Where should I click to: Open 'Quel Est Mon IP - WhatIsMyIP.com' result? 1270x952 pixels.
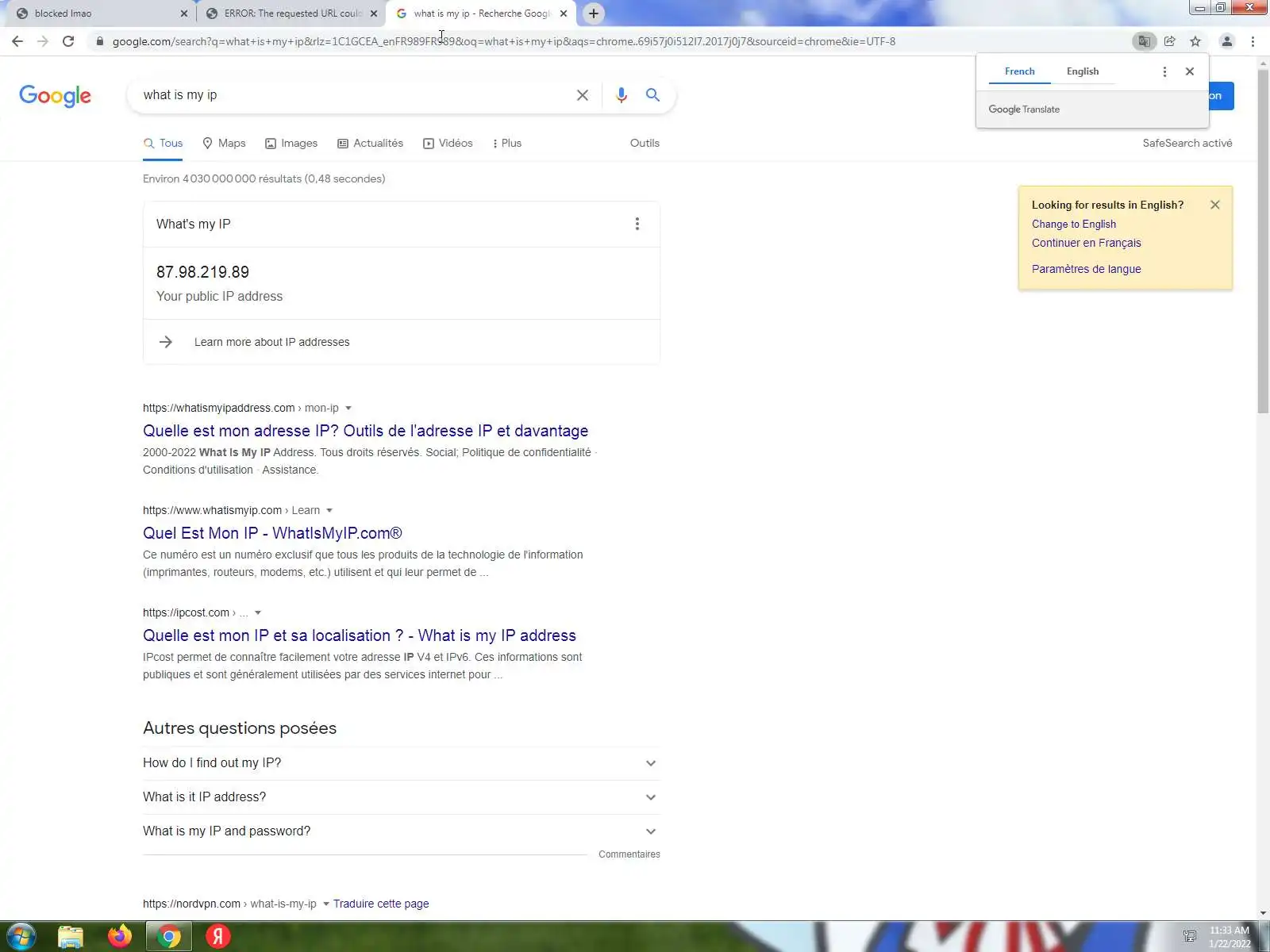(272, 533)
